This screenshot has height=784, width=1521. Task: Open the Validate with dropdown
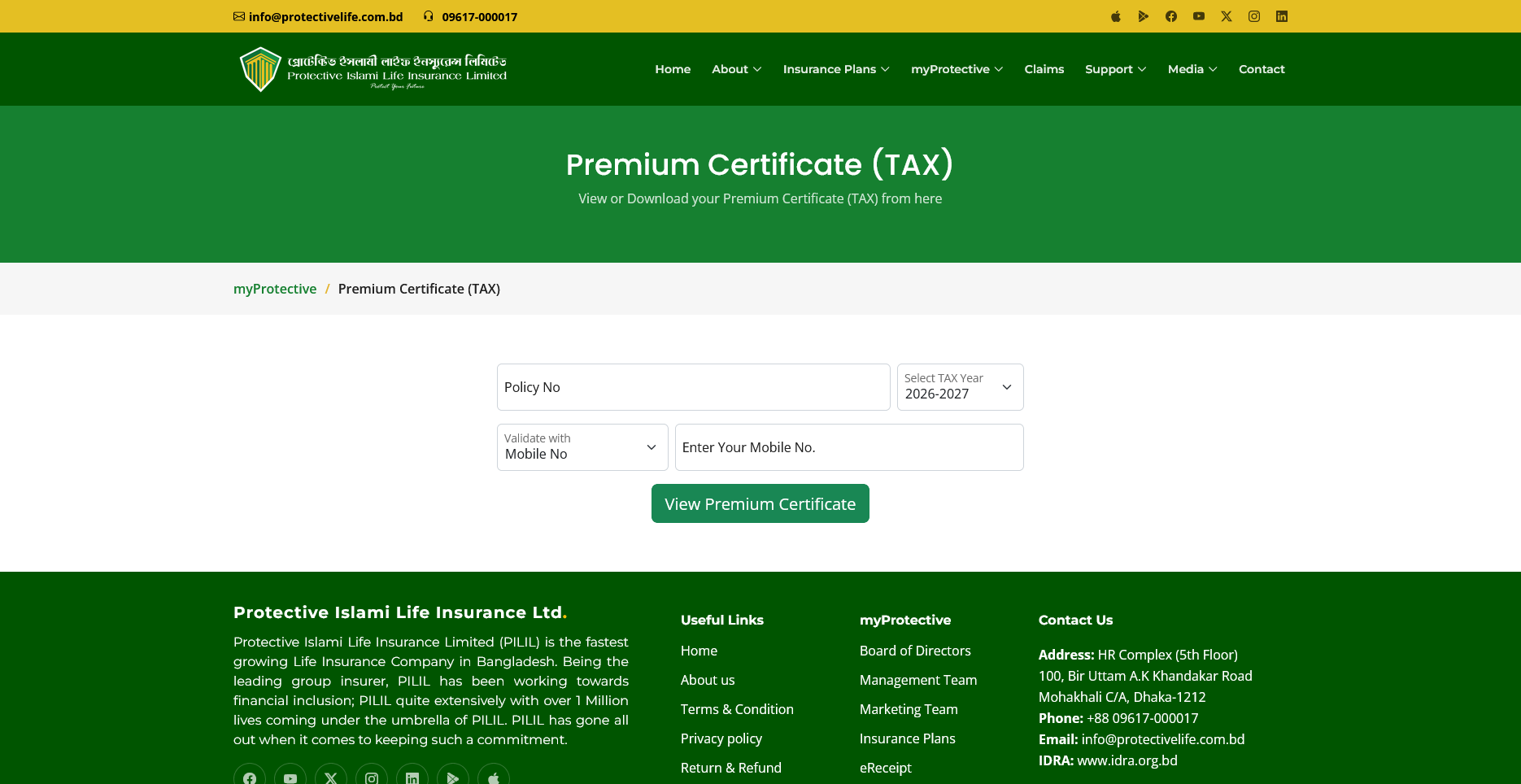[x=582, y=447]
